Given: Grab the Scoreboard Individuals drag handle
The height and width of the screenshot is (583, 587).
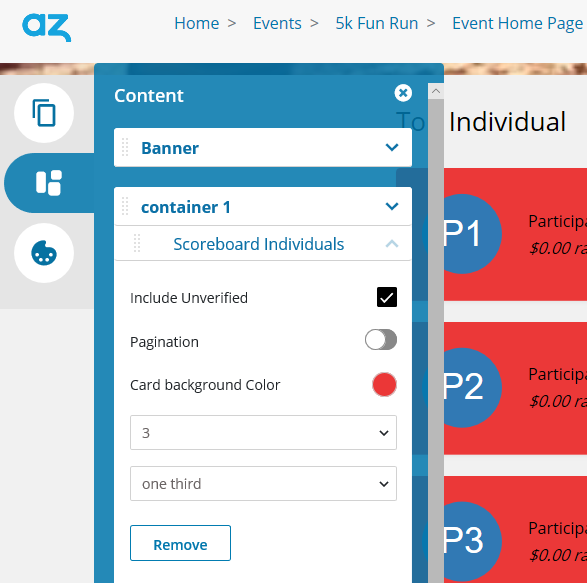Looking at the screenshot, I should click(x=137, y=243).
